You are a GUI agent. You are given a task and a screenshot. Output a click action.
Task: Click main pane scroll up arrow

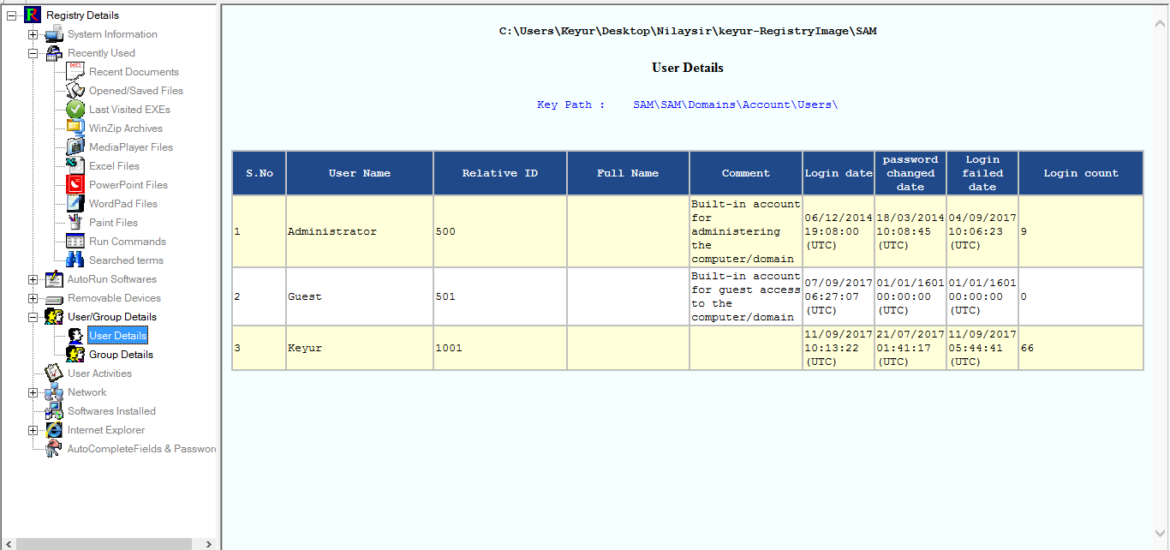1161,25
